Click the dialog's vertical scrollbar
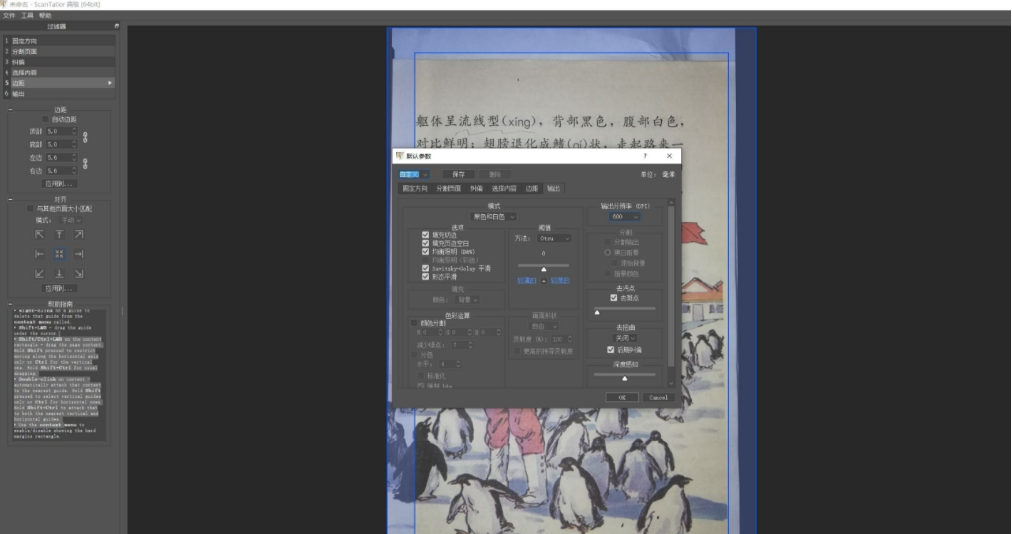The width and height of the screenshot is (1012, 534). coord(671,293)
